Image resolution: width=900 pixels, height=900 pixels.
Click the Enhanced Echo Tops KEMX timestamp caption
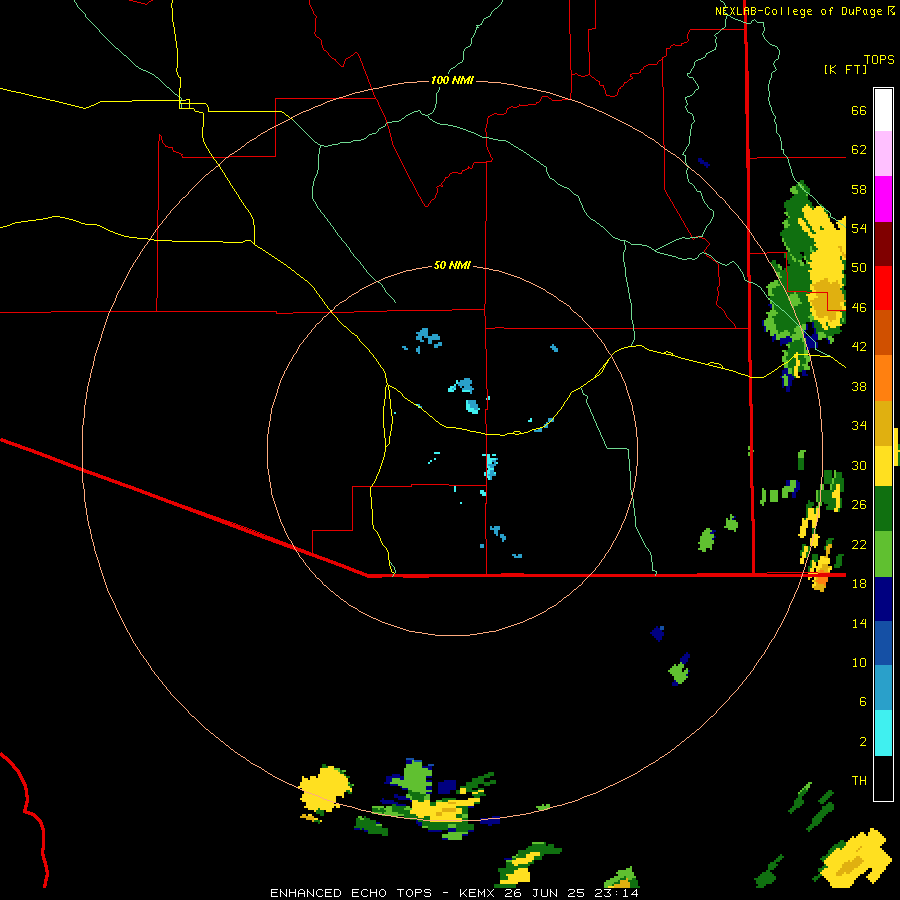[x=454, y=893]
